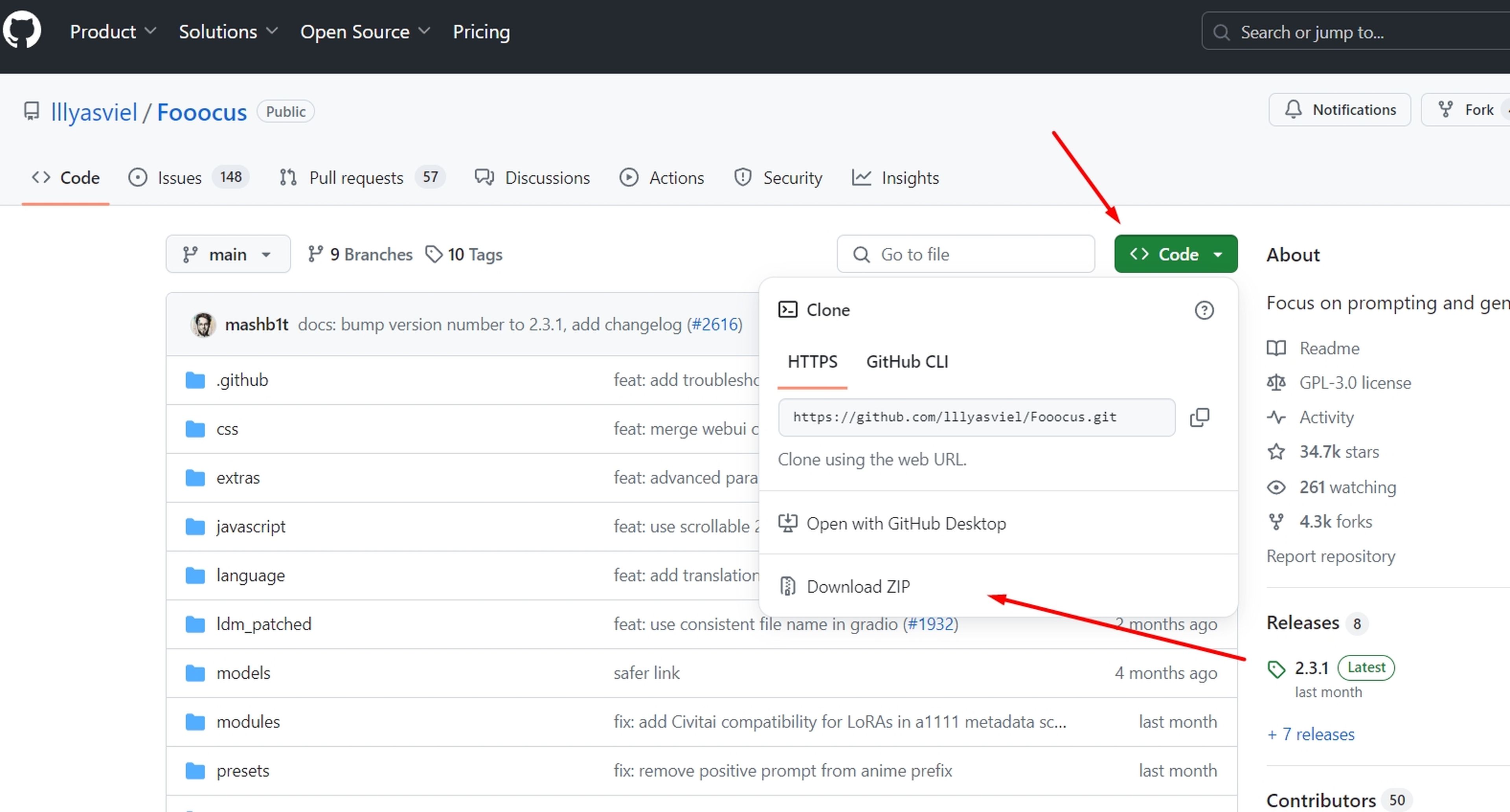View the 10 Tags link
The width and height of the screenshot is (1510, 812).
click(x=464, y=254)
